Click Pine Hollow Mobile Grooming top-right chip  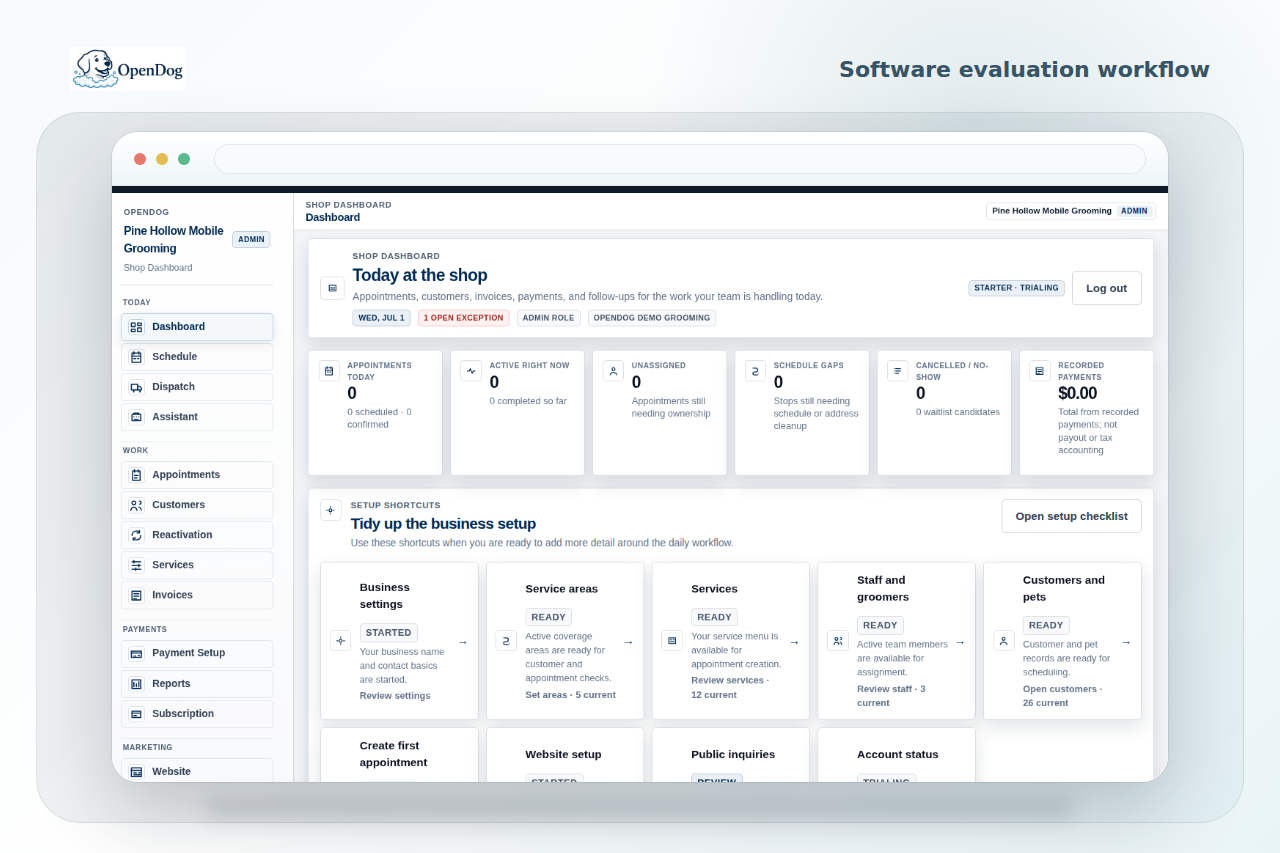tap(1070, 211)
